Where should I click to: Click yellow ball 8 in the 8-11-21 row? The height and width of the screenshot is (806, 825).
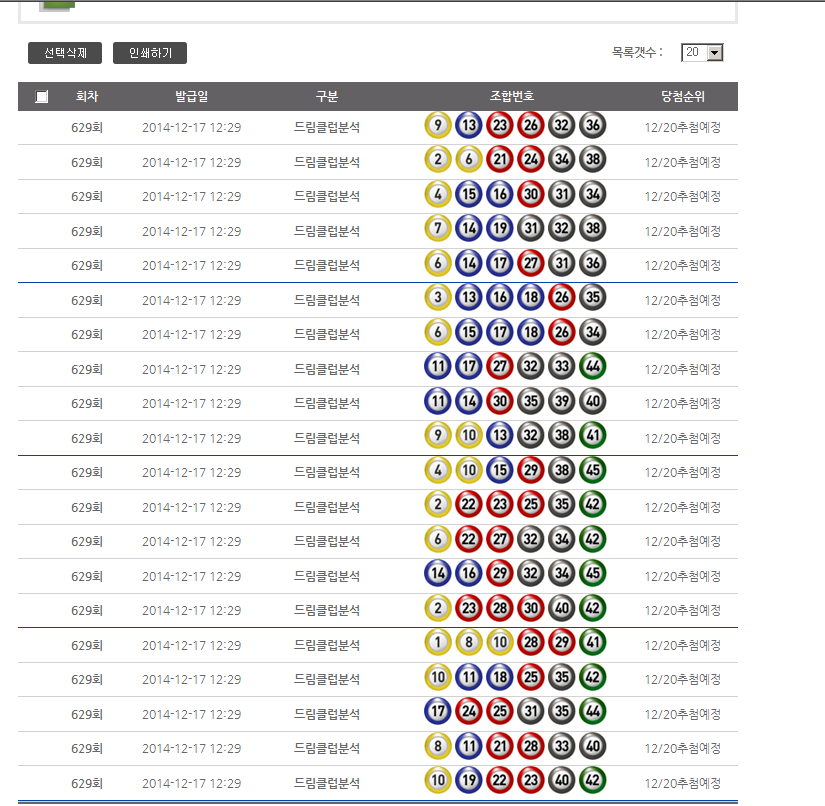438,749
